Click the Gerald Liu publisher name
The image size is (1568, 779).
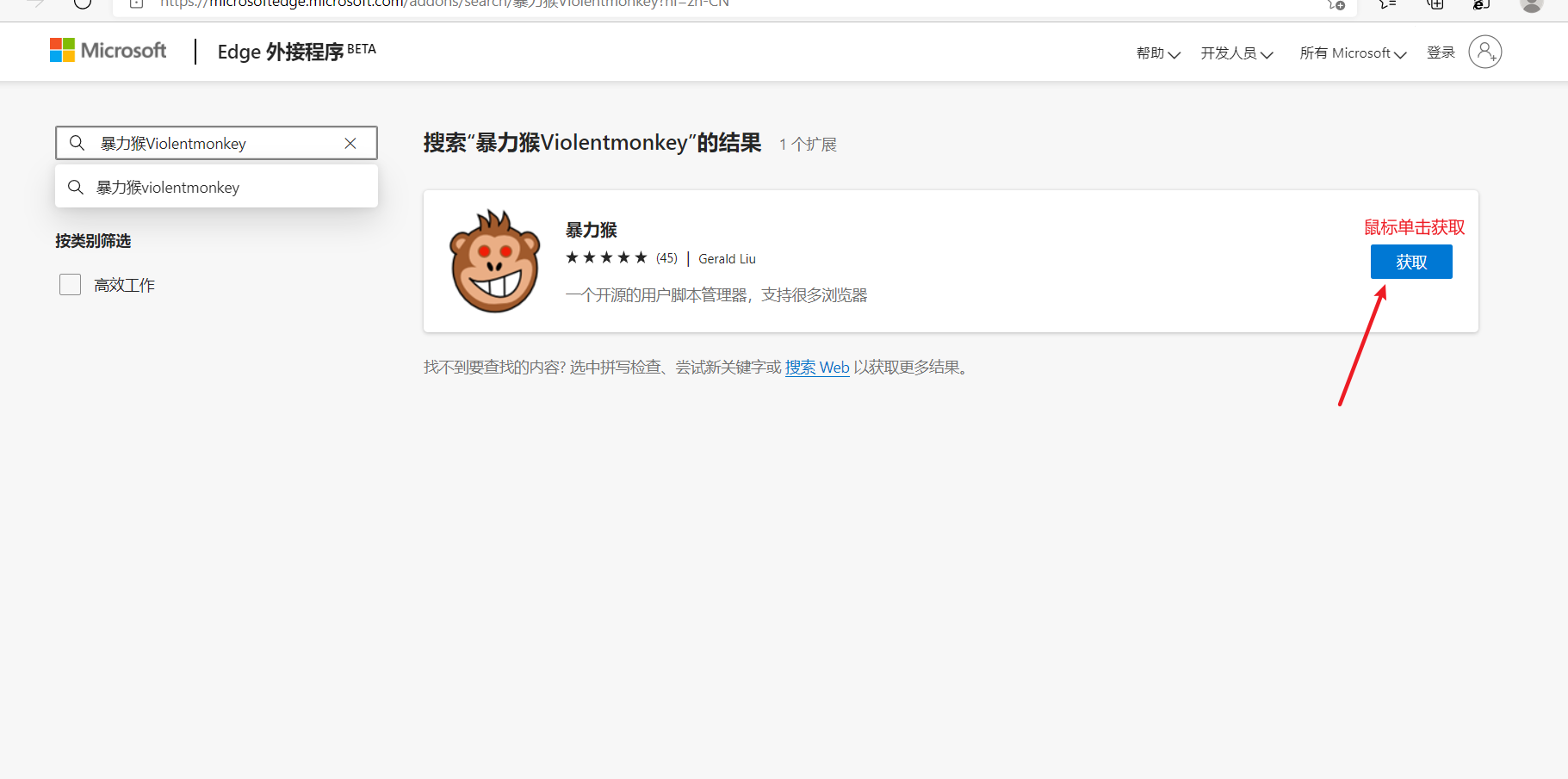[727, 259]
